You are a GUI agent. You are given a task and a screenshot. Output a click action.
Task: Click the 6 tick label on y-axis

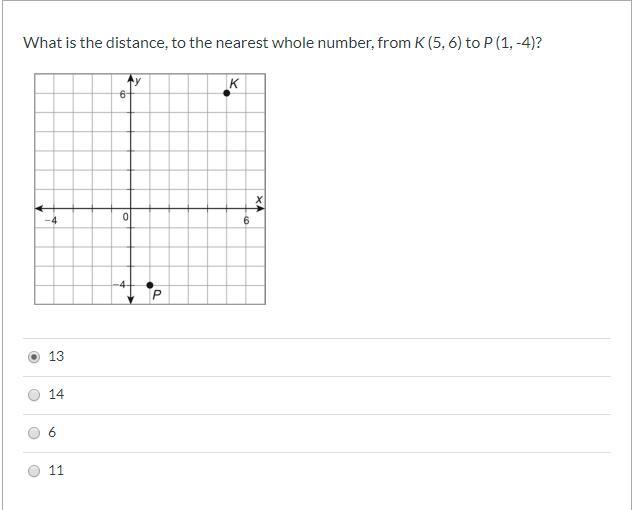122,94
